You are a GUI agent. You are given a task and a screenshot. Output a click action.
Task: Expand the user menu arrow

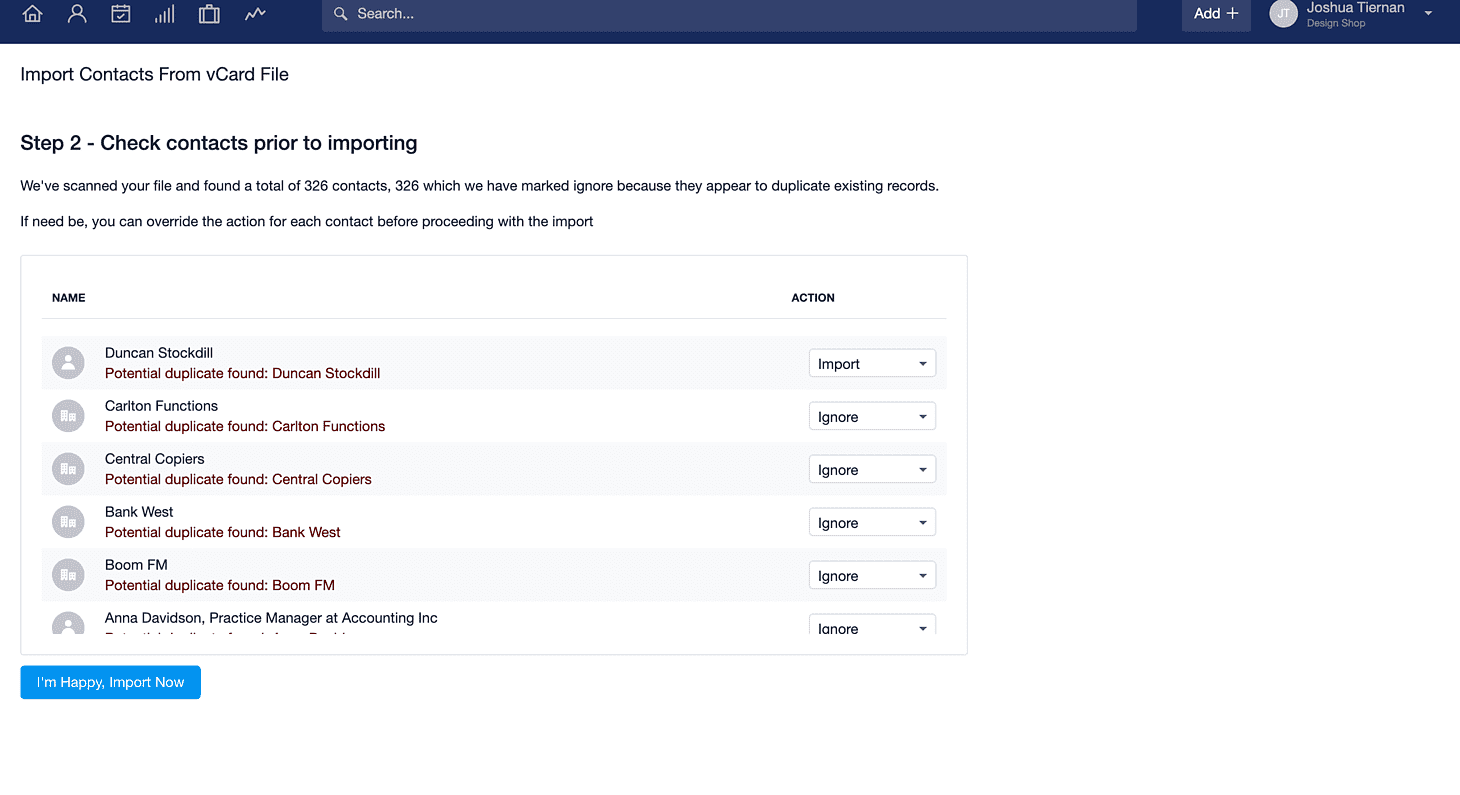coord(1428,14)
